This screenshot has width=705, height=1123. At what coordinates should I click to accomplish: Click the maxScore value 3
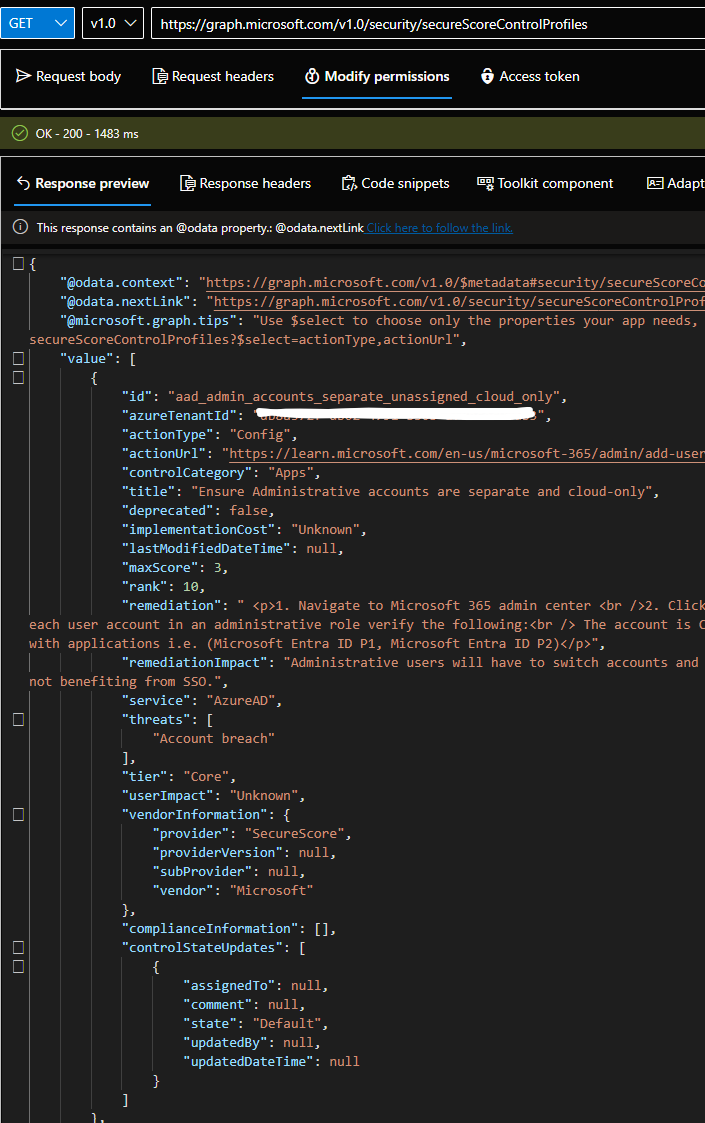[x=218, y=567]
